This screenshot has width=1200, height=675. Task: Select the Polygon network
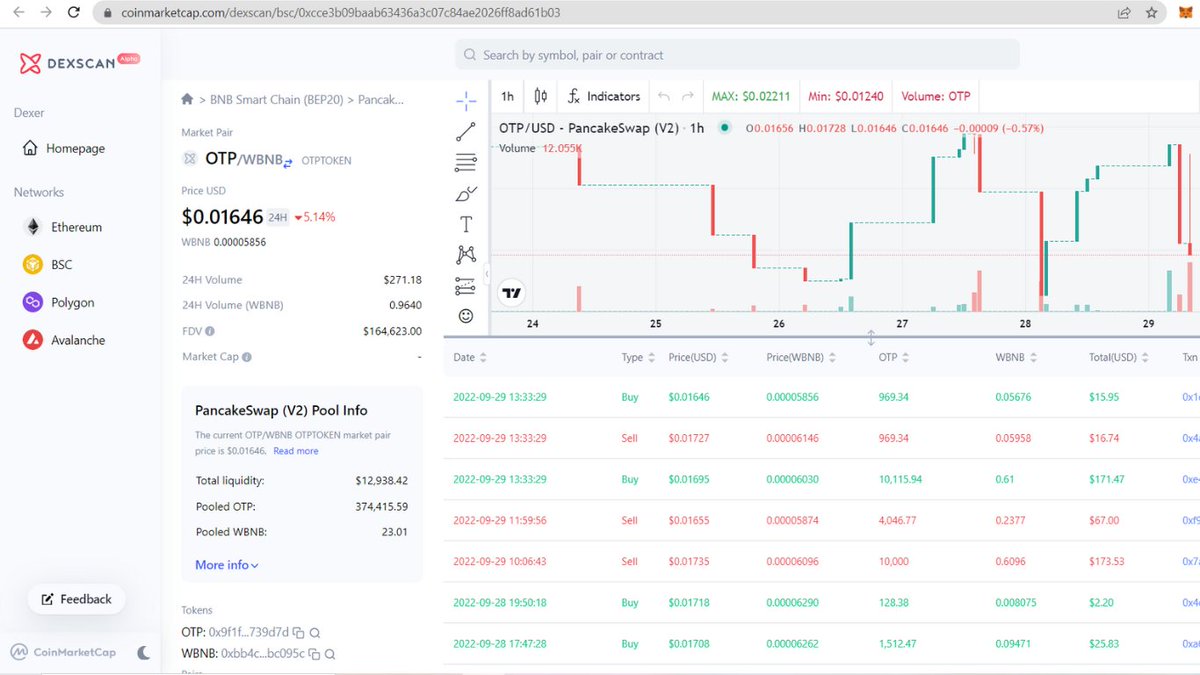(x=60, y=302)
